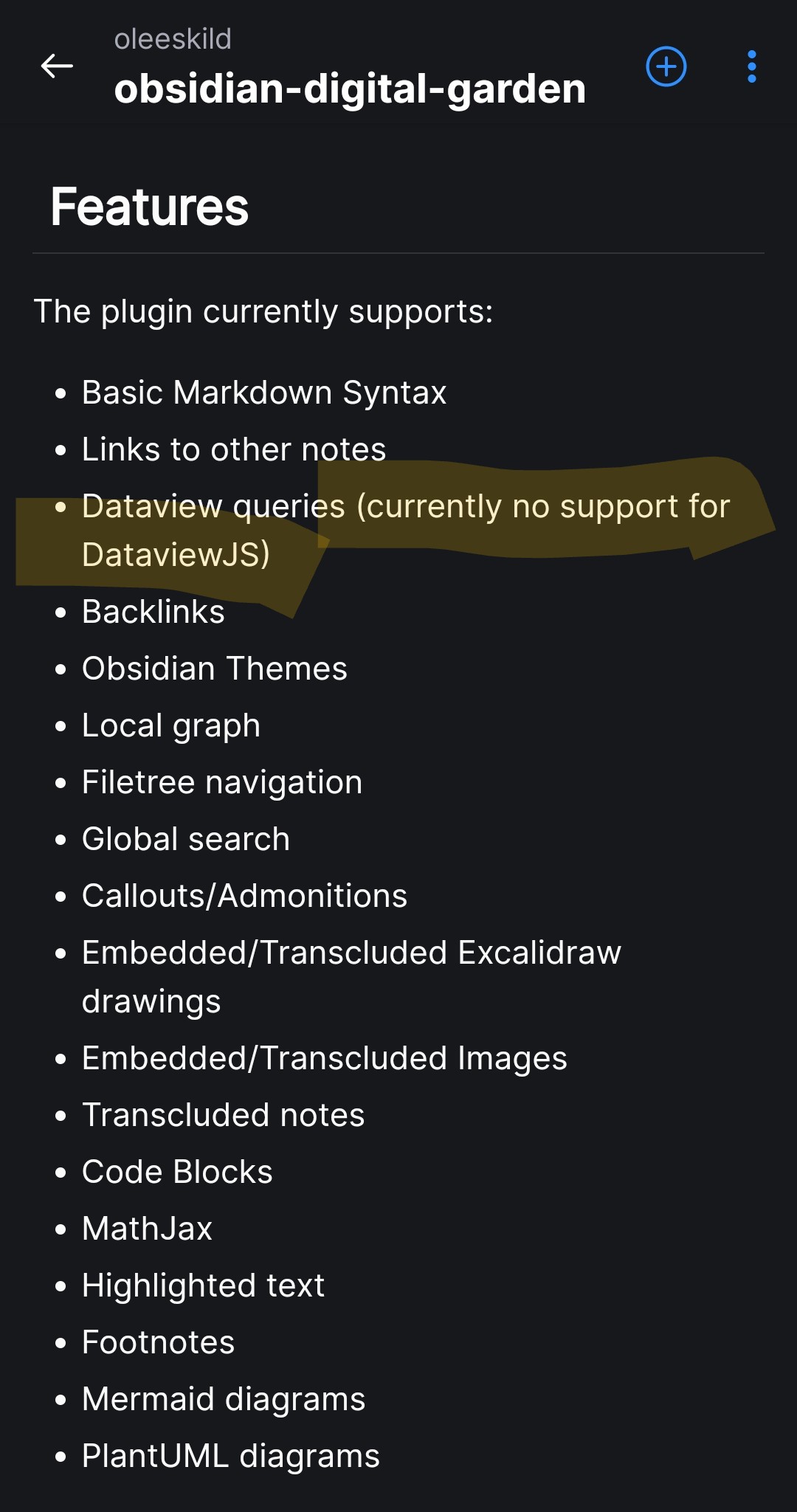Select the Global search feature text
The image size is (797, 1512).
point(185,838)
